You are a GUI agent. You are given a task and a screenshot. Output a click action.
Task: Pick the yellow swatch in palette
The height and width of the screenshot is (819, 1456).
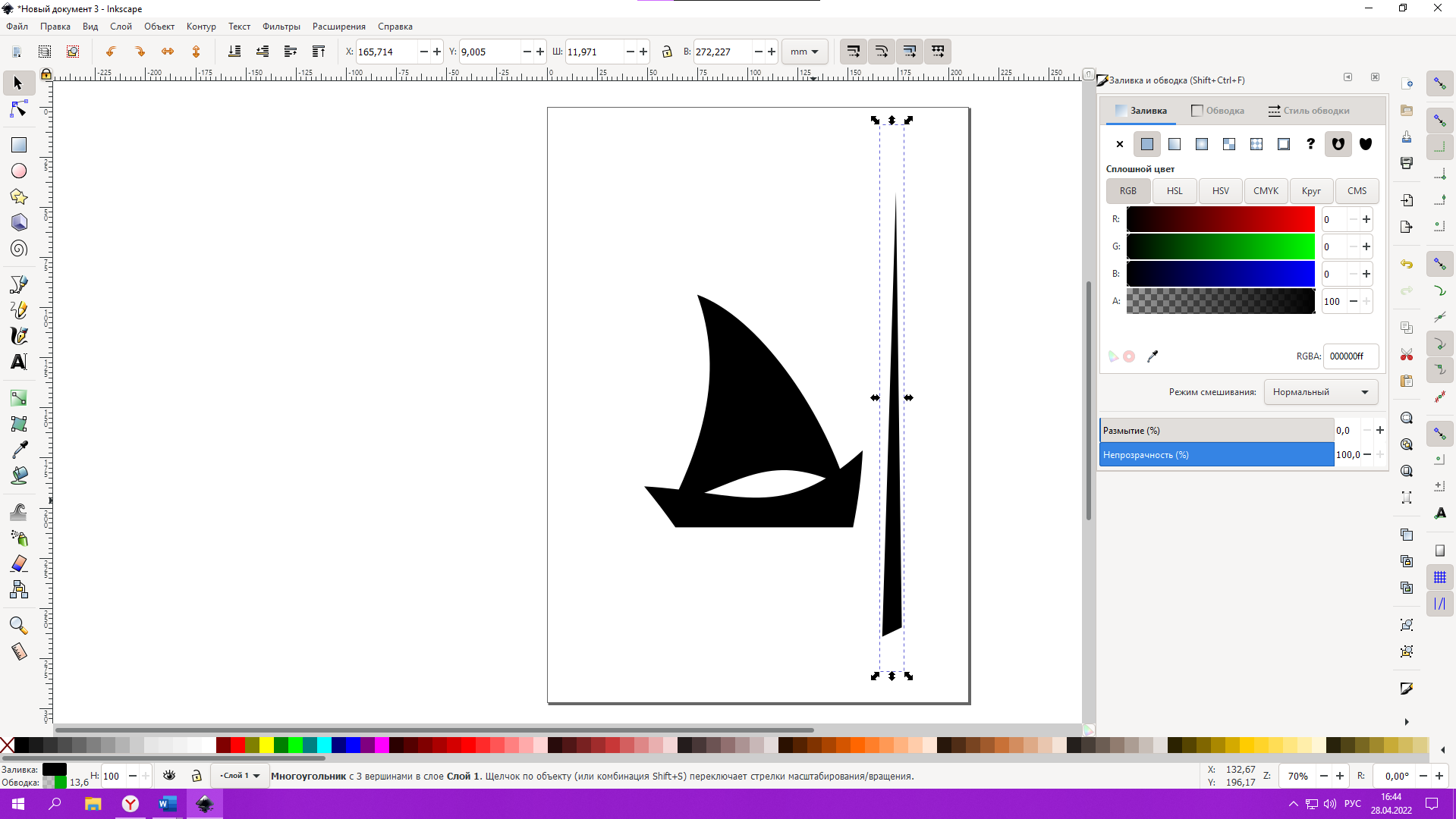[x=266, y=745]
